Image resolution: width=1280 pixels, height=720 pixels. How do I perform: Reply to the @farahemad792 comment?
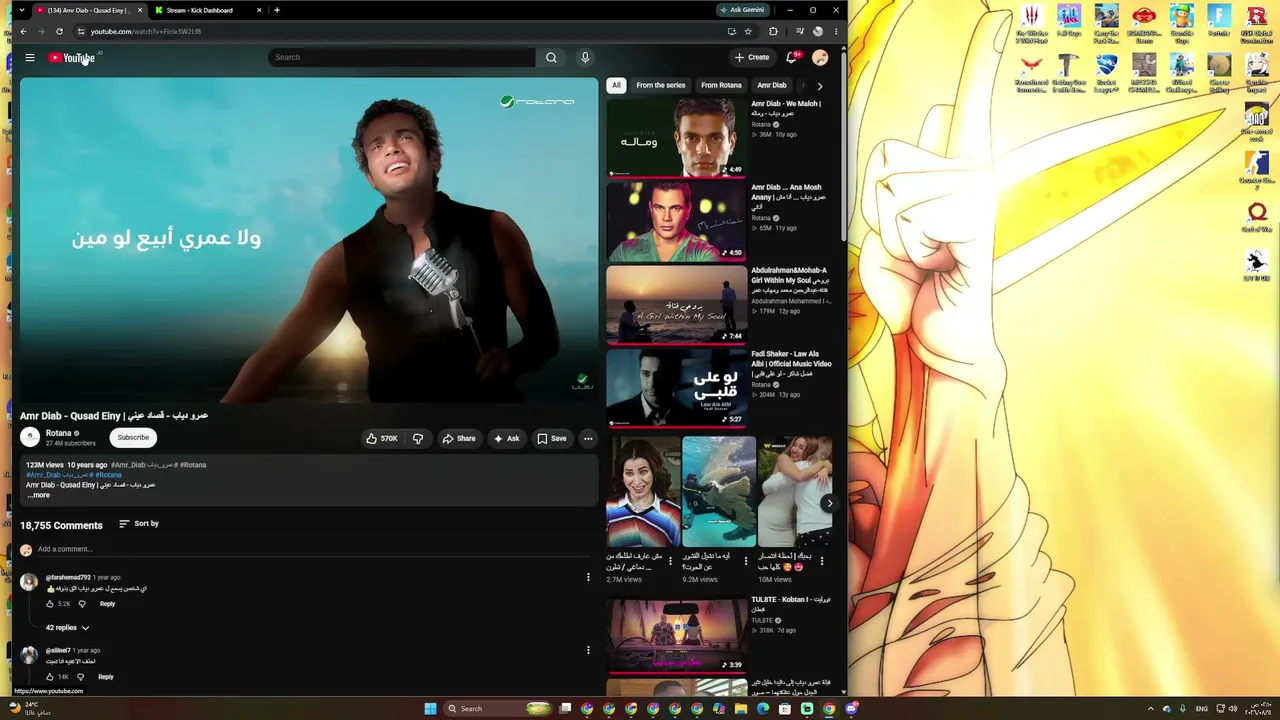107,604
